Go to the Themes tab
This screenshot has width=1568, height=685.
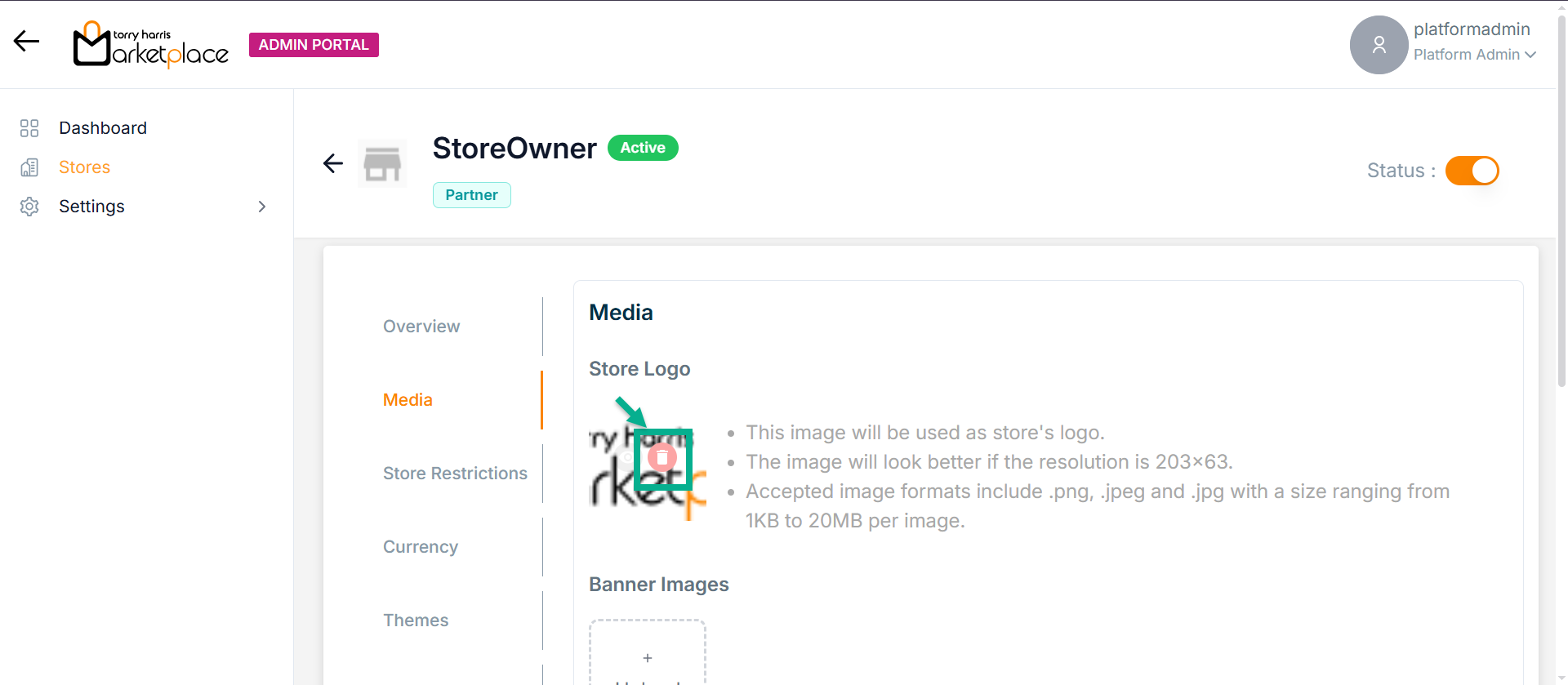coord(416,621)
